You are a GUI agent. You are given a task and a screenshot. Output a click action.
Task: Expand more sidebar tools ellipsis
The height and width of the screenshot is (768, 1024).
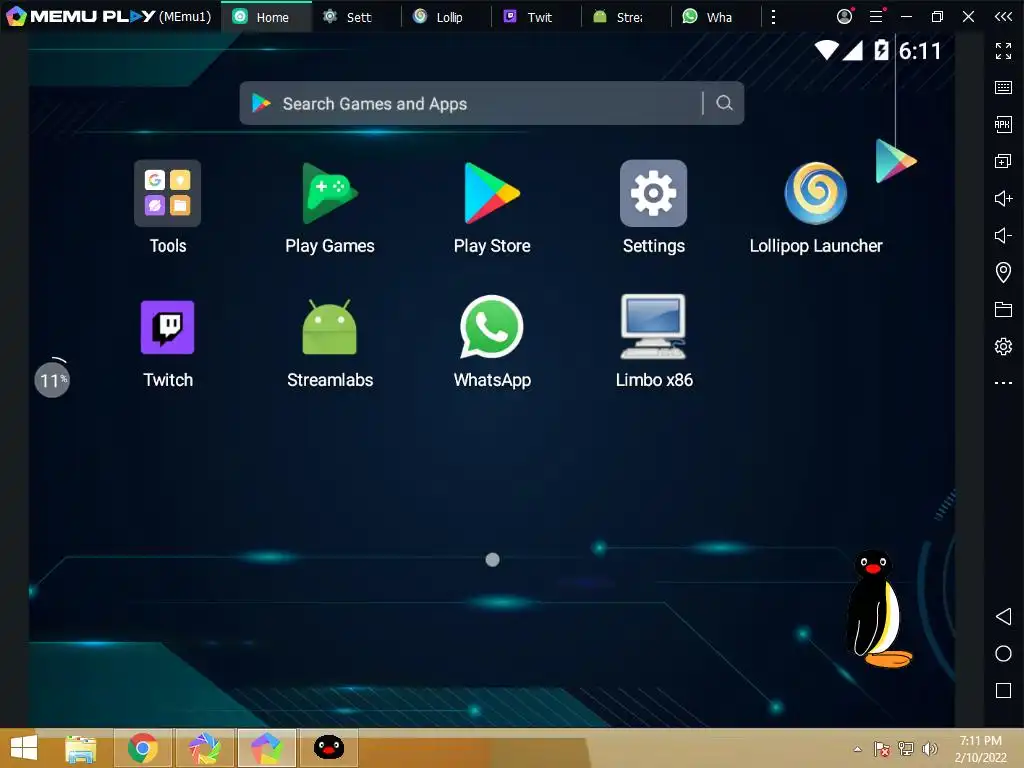tap(1003, 383)
